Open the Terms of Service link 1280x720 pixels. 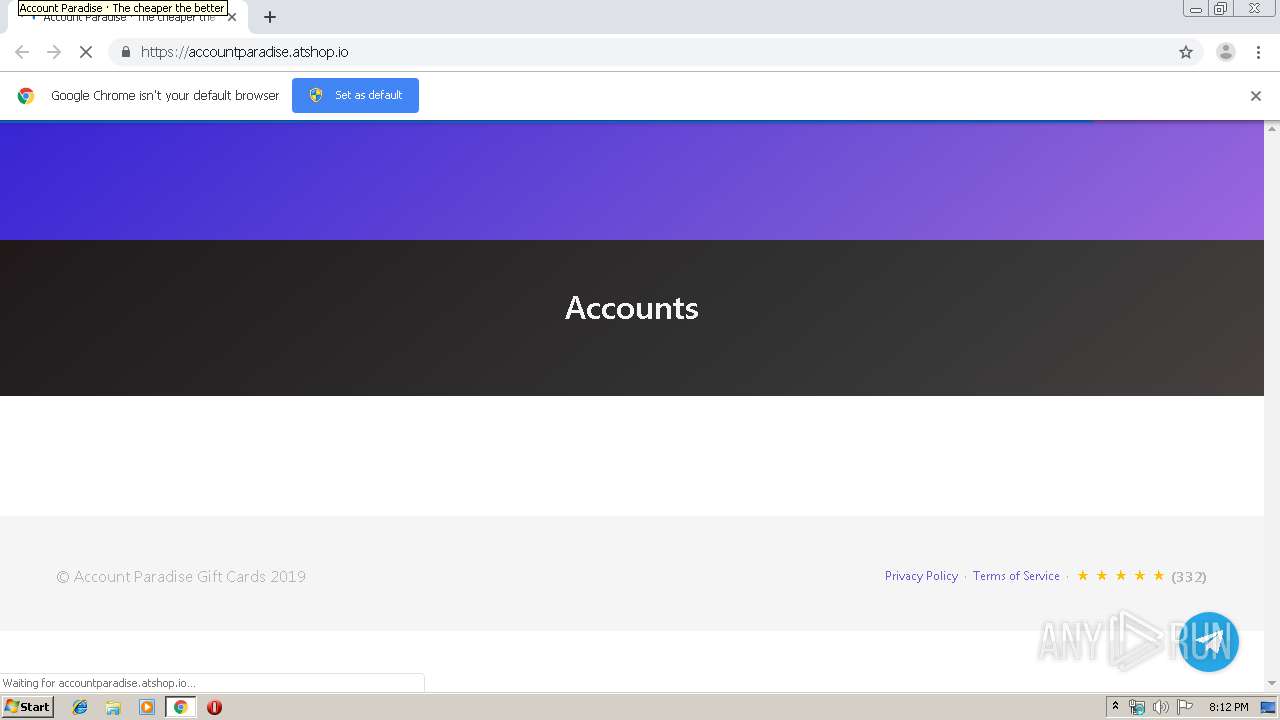[1016, 576]
